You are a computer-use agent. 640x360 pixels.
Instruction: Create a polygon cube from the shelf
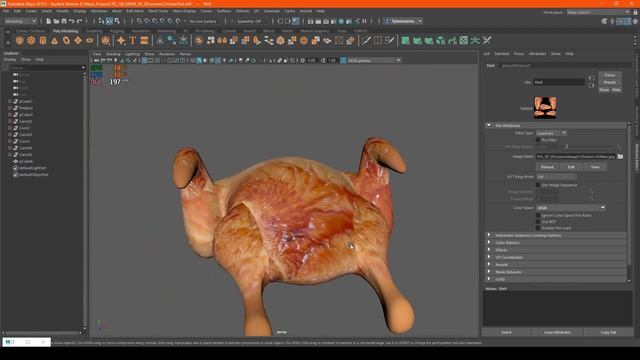[x=31, y=40]
